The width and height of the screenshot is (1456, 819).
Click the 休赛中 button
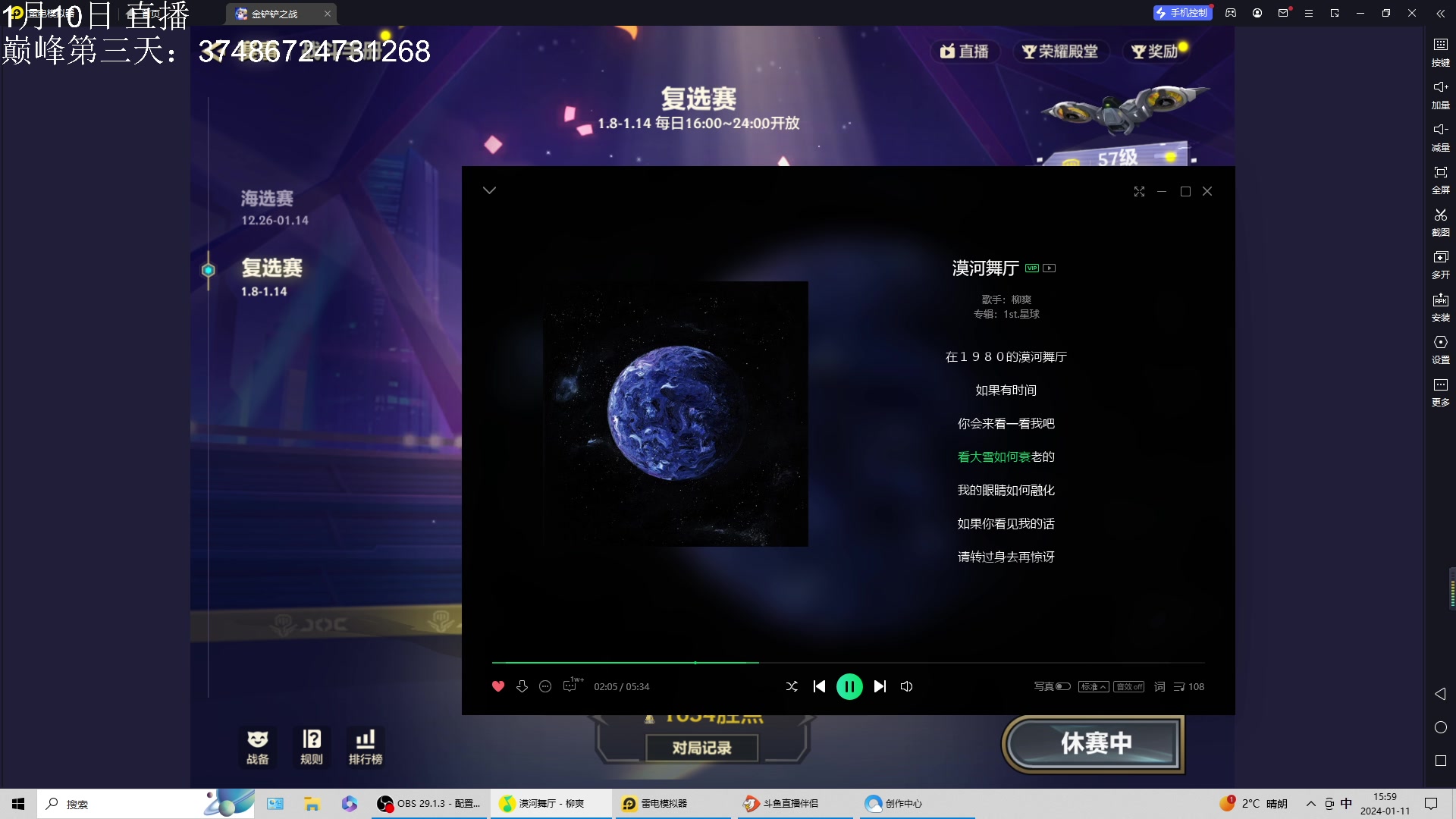(x=1095, y=743)
